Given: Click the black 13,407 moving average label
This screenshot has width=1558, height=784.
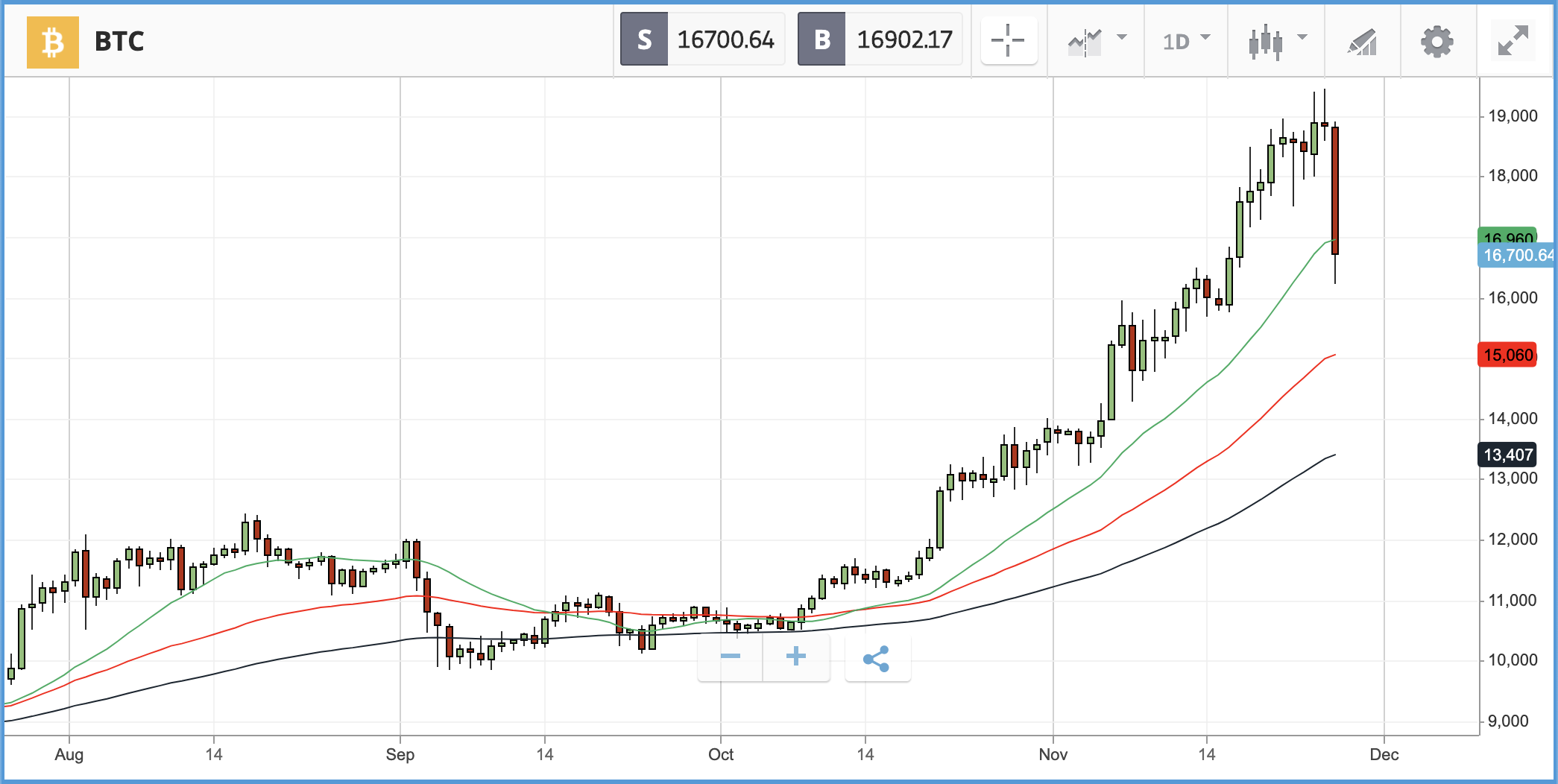Looking at the screenshot, I should click(1507, 455).
